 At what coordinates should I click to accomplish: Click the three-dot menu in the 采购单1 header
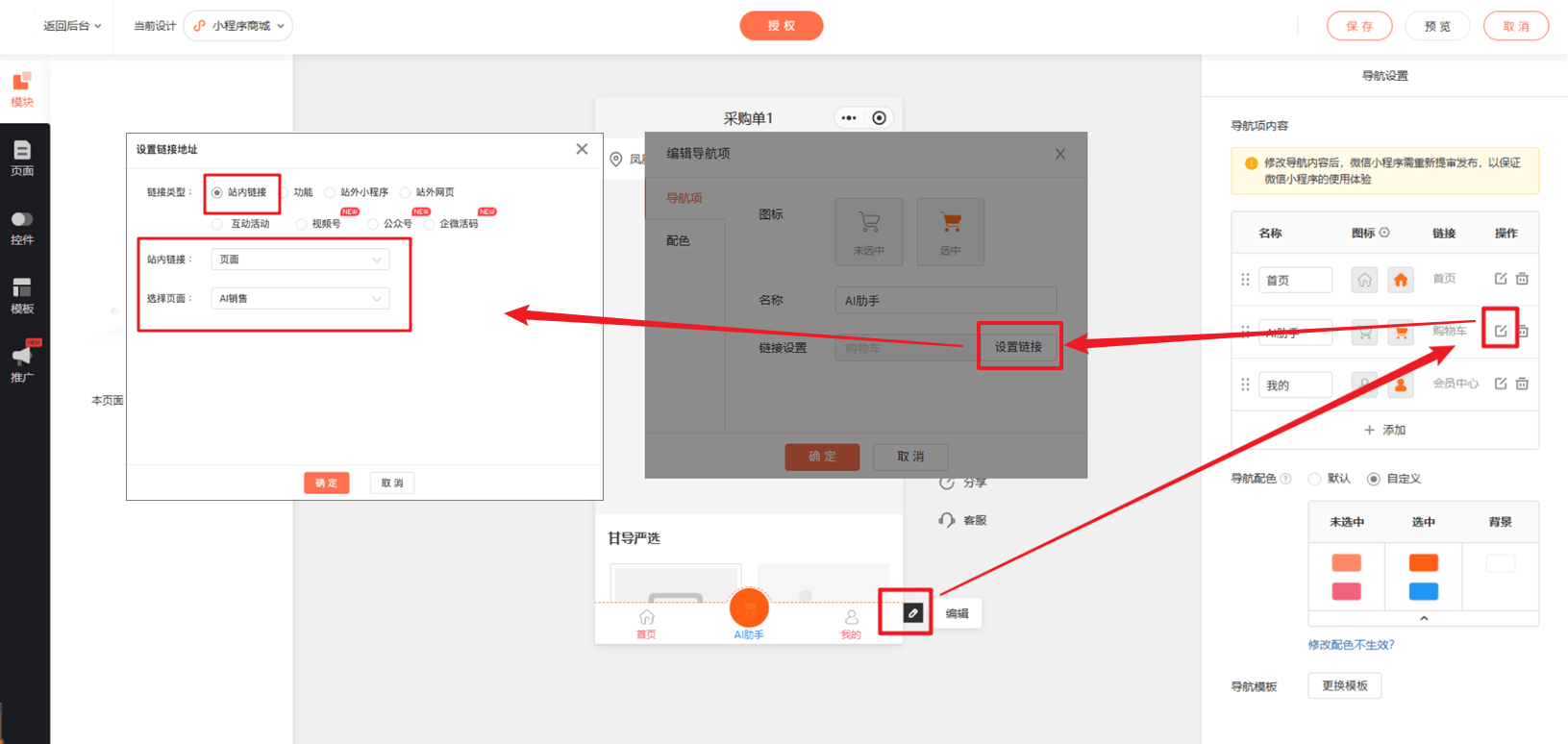pyautogui.click(x=849, y=118)
